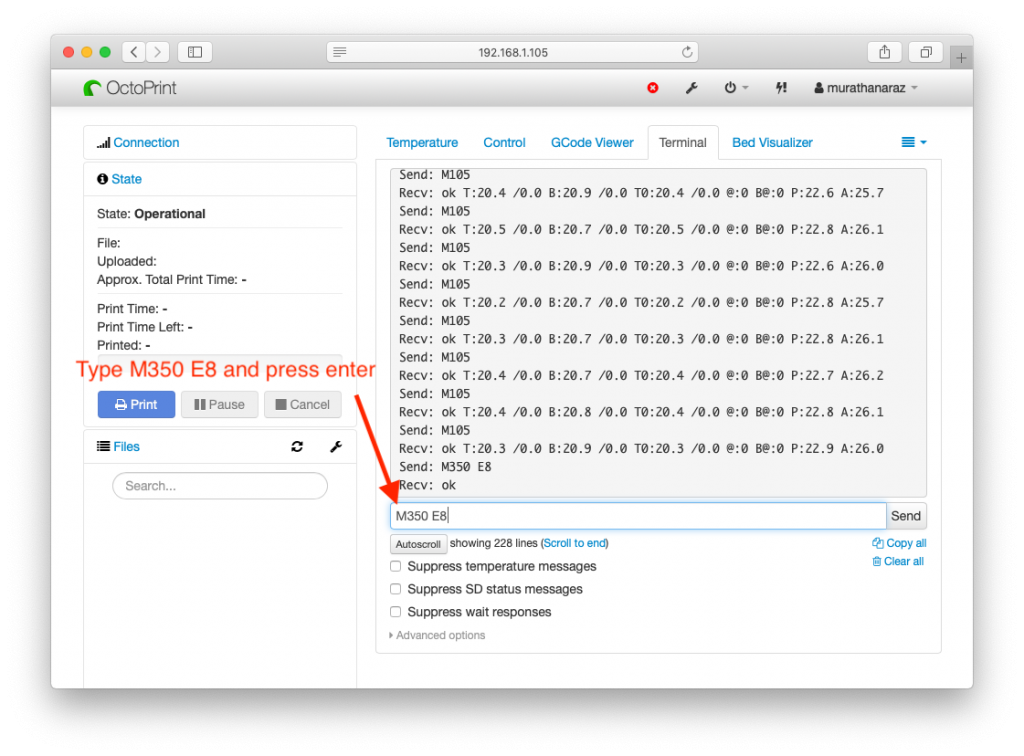Go back in browser history
This screenshot has width=1024, height=756.
point(134,52)
